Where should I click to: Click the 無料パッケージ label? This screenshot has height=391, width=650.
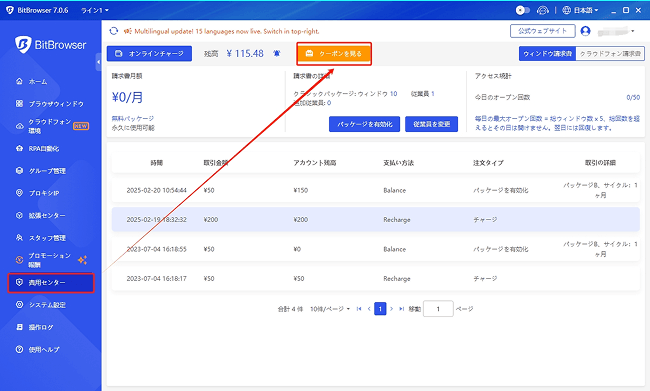(133, 119)
